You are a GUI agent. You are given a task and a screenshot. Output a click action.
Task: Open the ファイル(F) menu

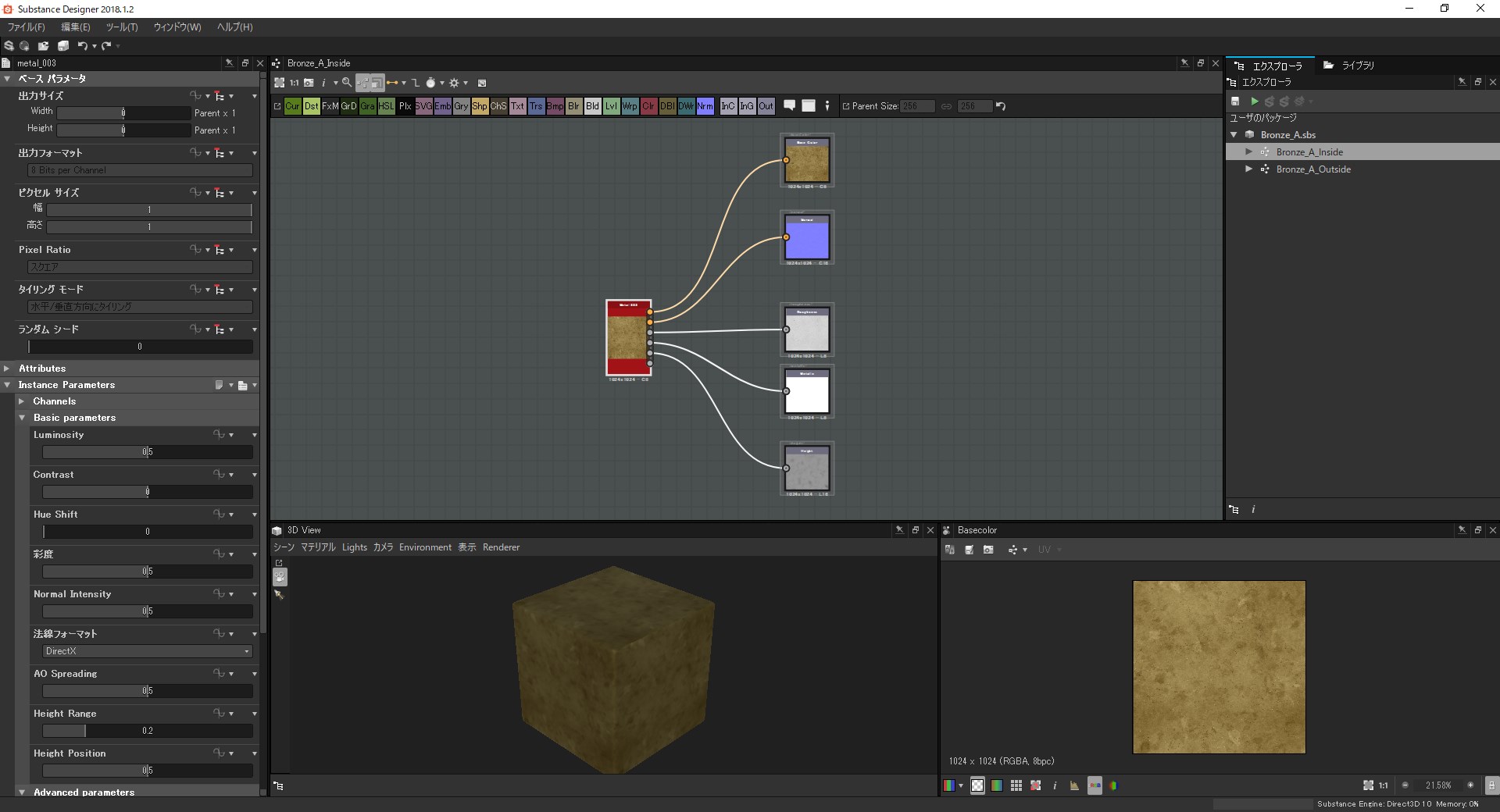click(26, 27)
